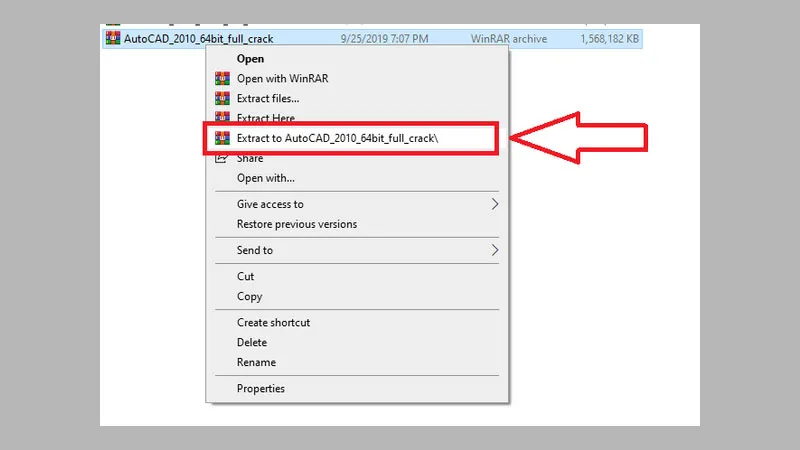The width and height of the screenshot is (800, 450).
Task: Click the Share icon in context menu
Action: click(221, 159)
